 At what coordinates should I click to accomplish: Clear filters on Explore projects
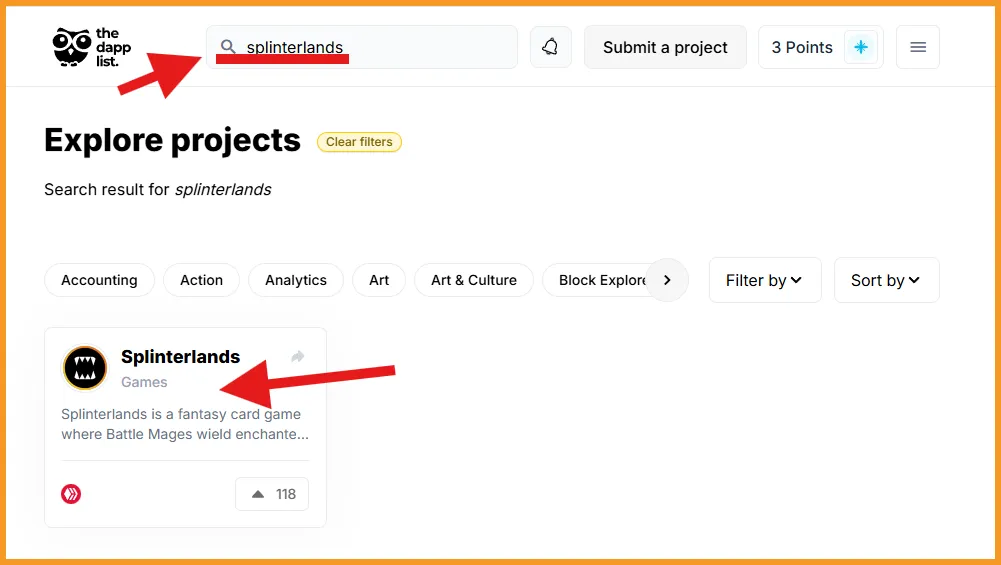coord(359,142)
